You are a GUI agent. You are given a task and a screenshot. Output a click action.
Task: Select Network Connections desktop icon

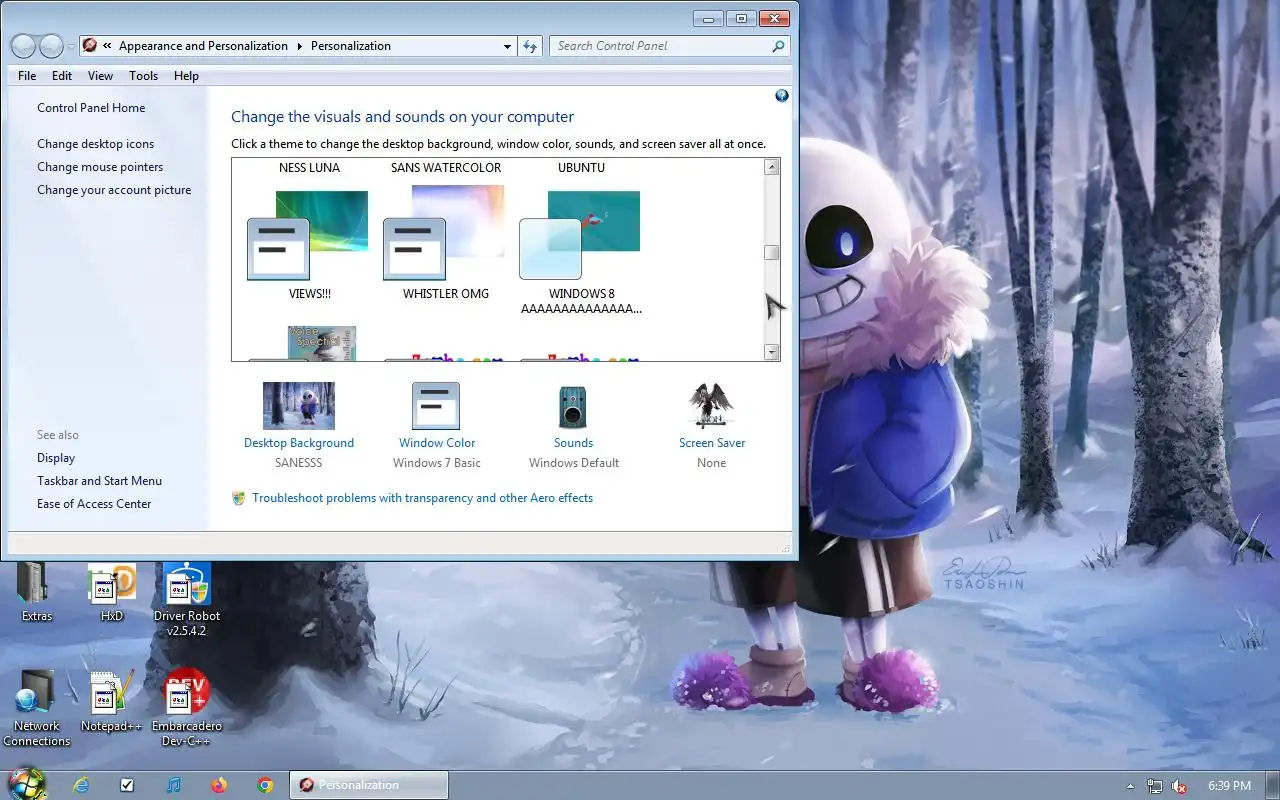pyautogui.click(x=37, y=707)
